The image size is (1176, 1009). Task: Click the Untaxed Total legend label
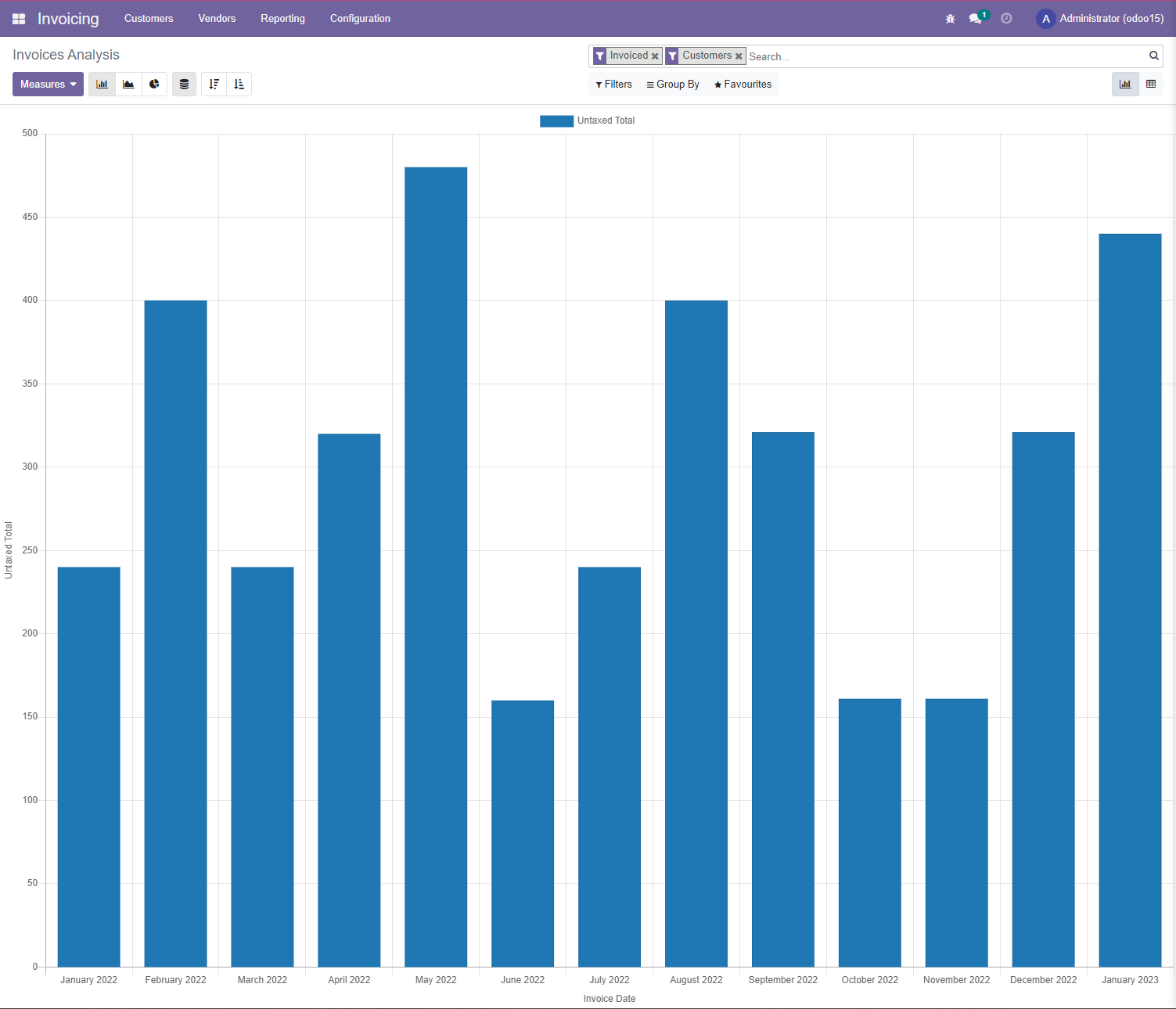pyautogui.click(x=606, y=121)
